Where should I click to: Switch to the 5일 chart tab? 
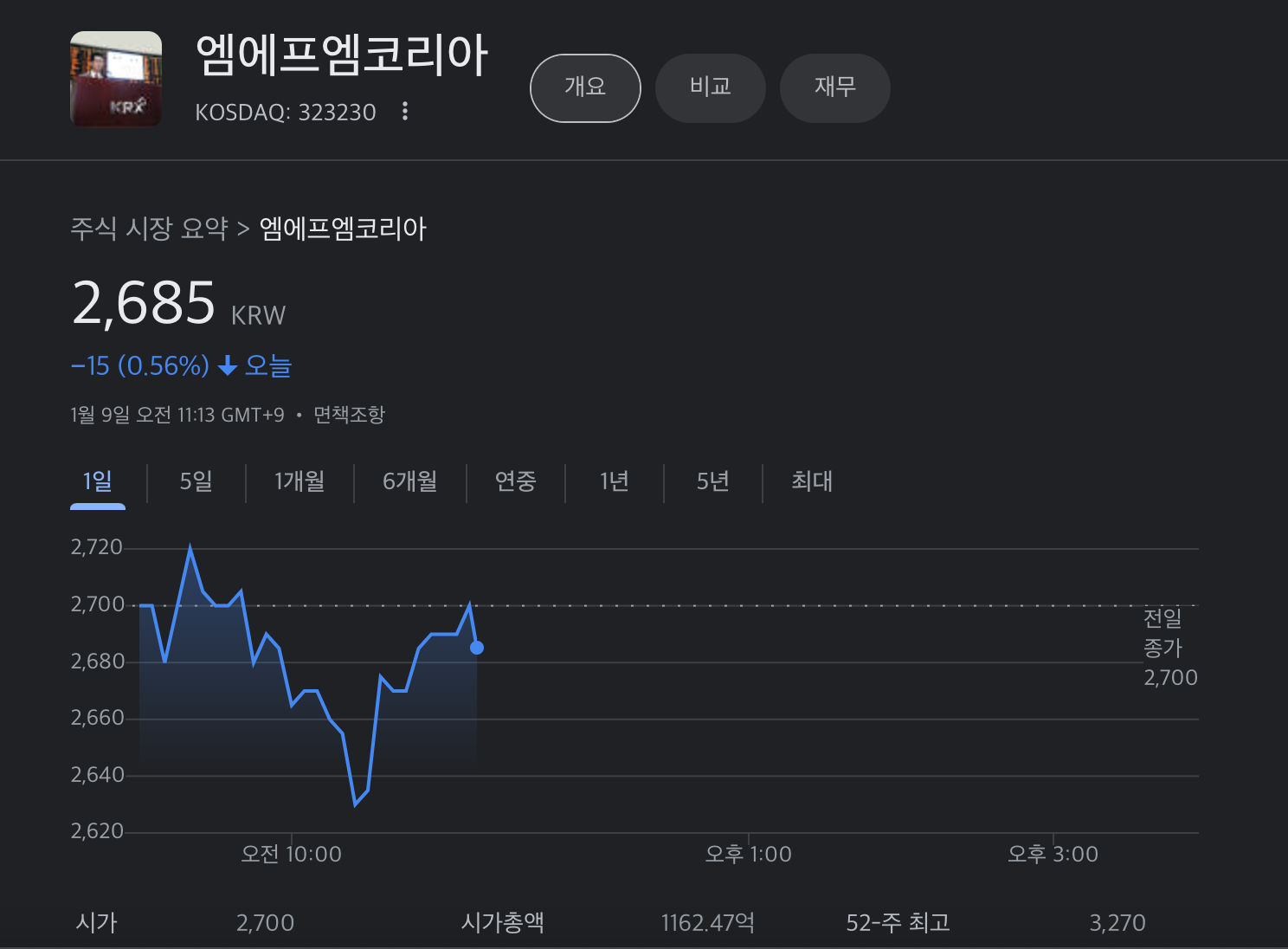point(196,481)
